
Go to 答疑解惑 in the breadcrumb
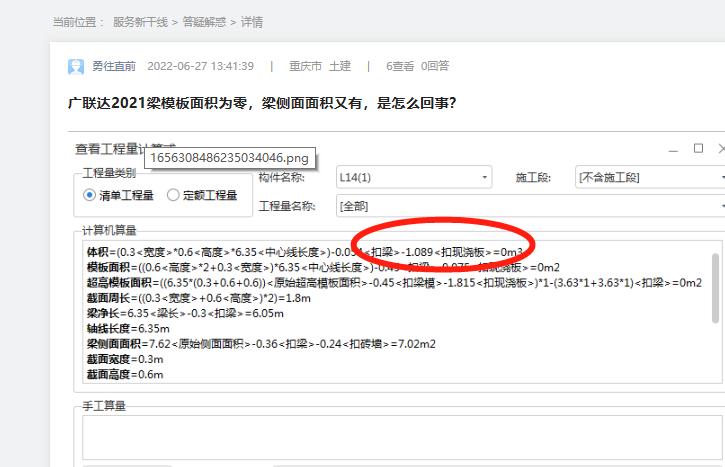[204, 22]
